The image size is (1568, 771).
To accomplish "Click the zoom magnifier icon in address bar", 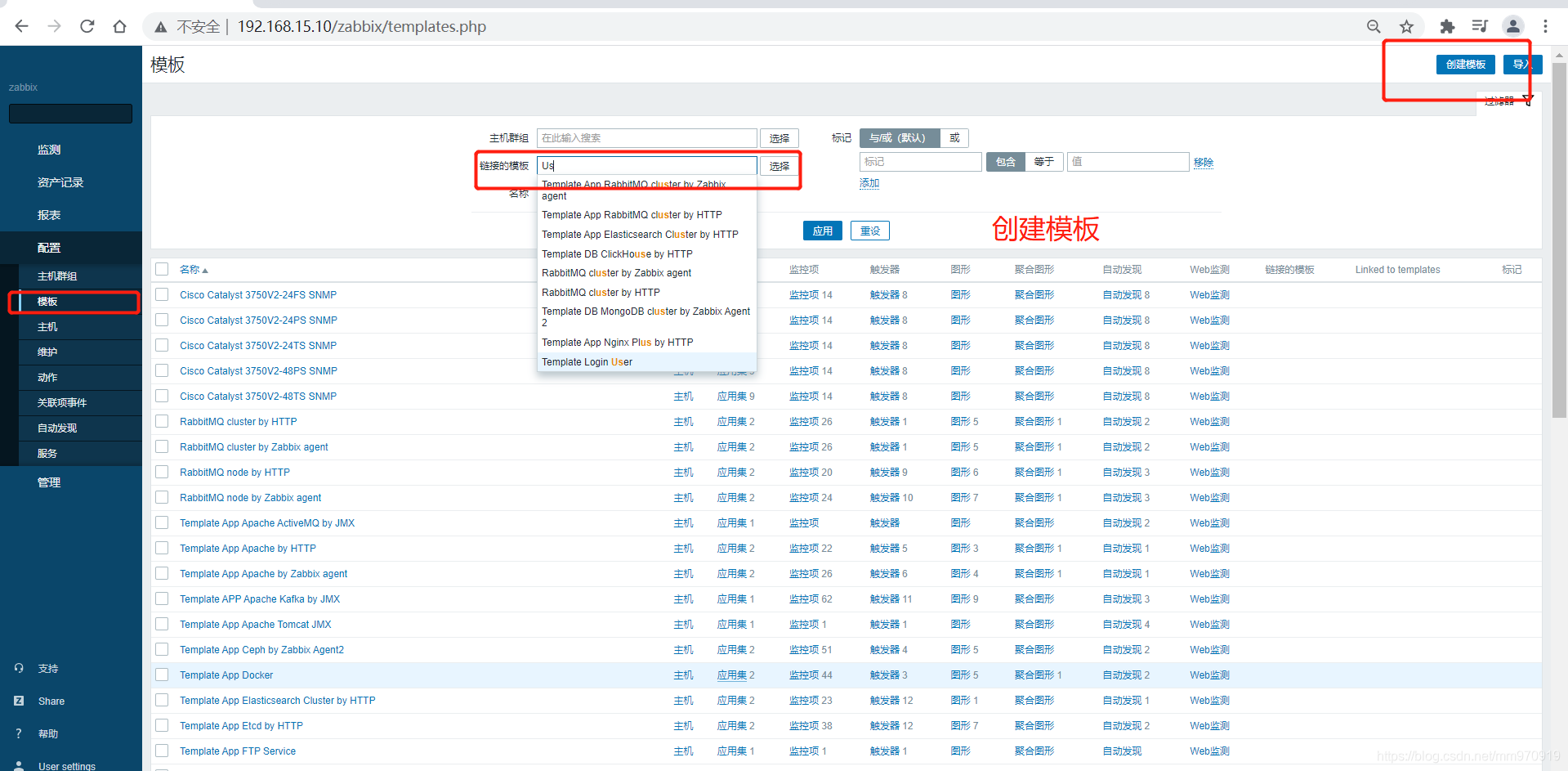I will 1374,26.
